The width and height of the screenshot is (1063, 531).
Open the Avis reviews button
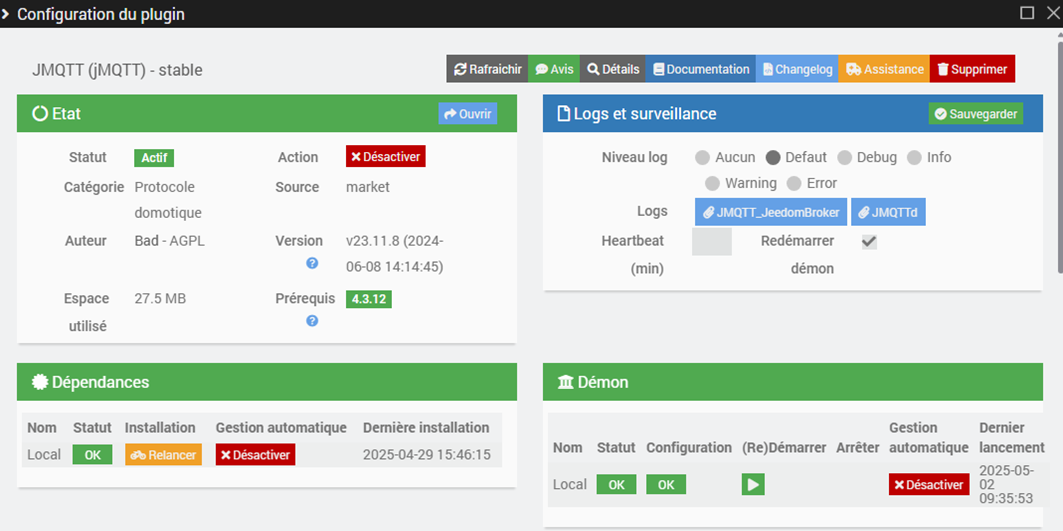coord(554,69)
